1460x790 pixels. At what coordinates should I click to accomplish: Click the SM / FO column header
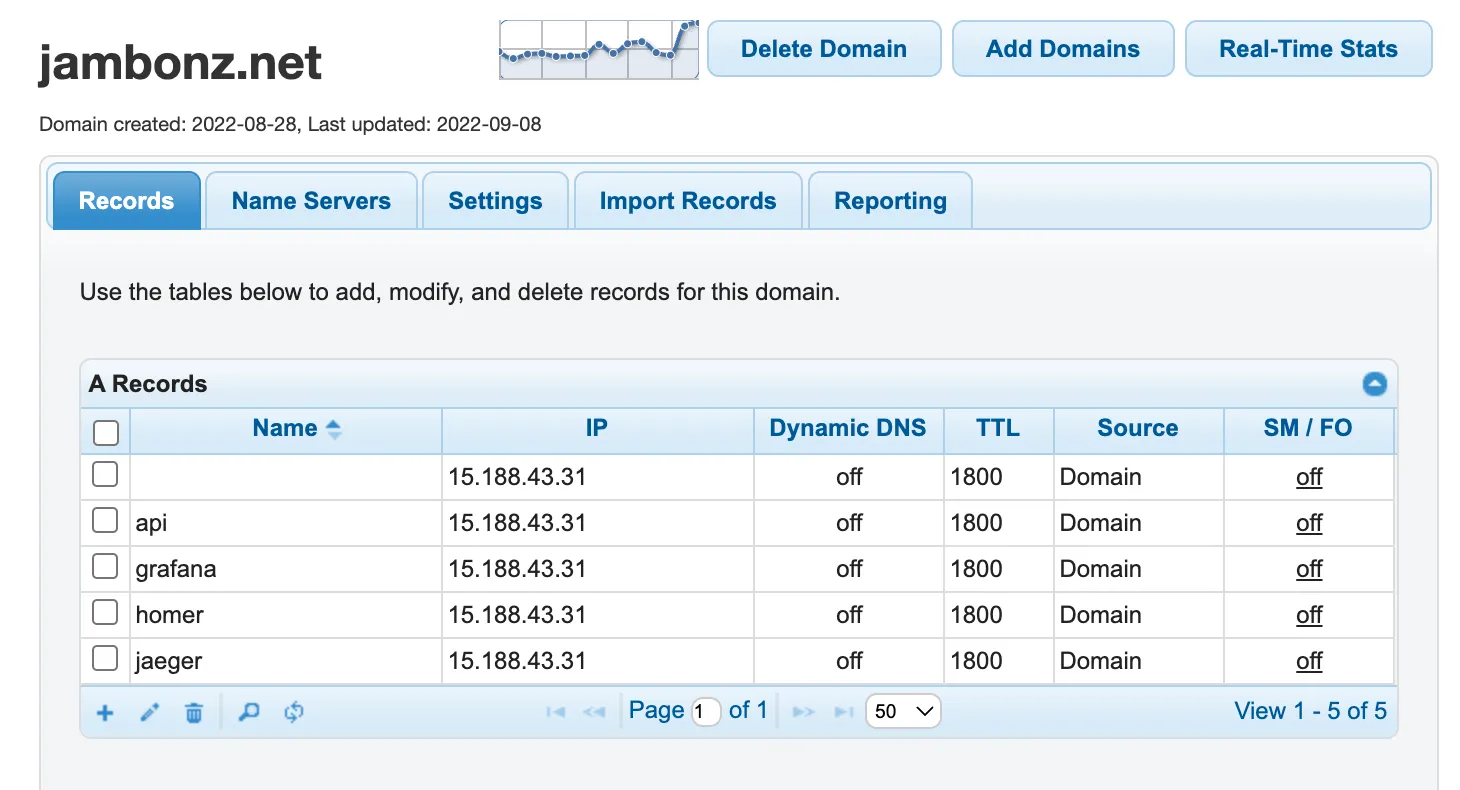pos(1308,429)
